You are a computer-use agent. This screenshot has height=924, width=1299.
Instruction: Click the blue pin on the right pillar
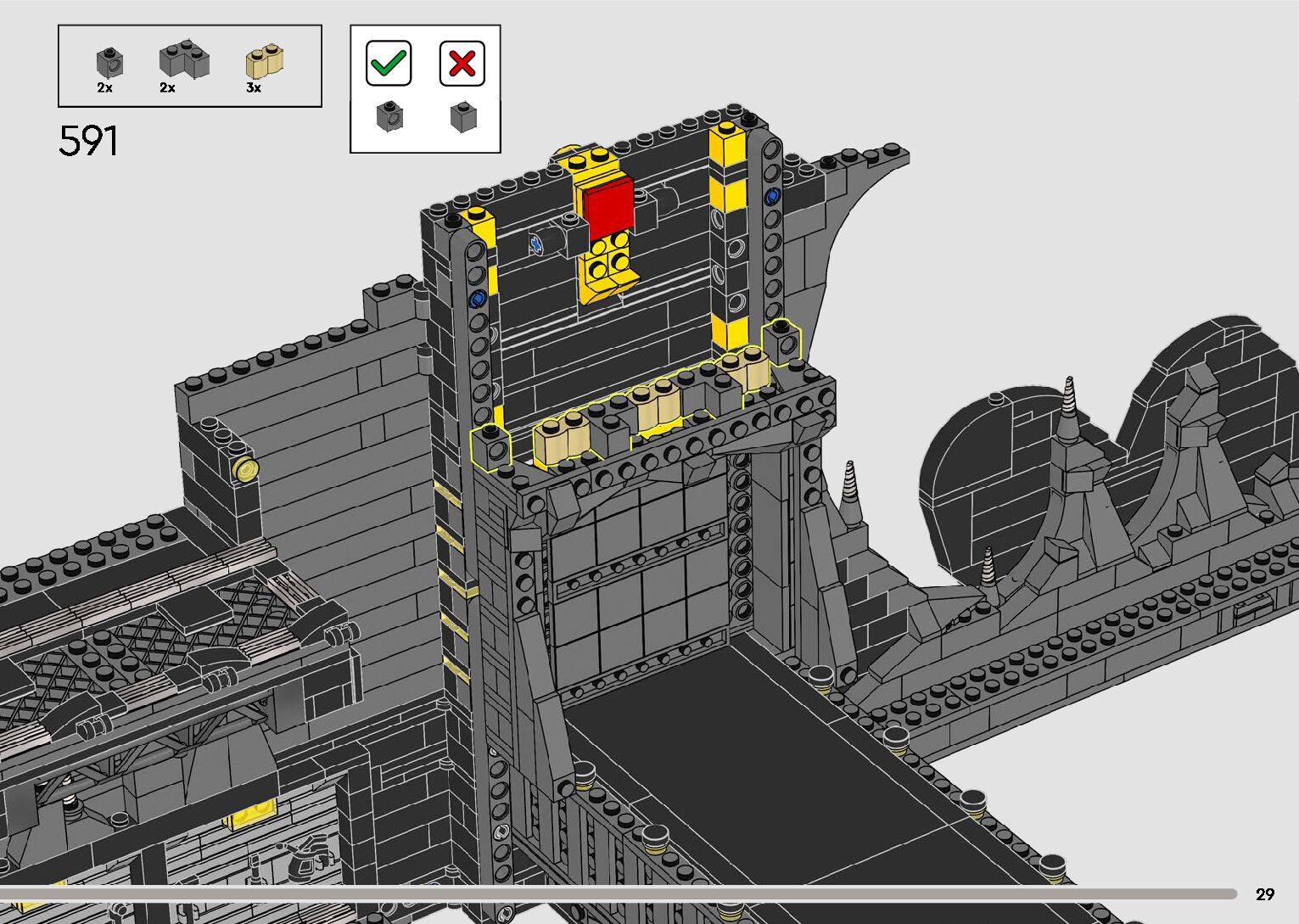click(x=772, y=196)
